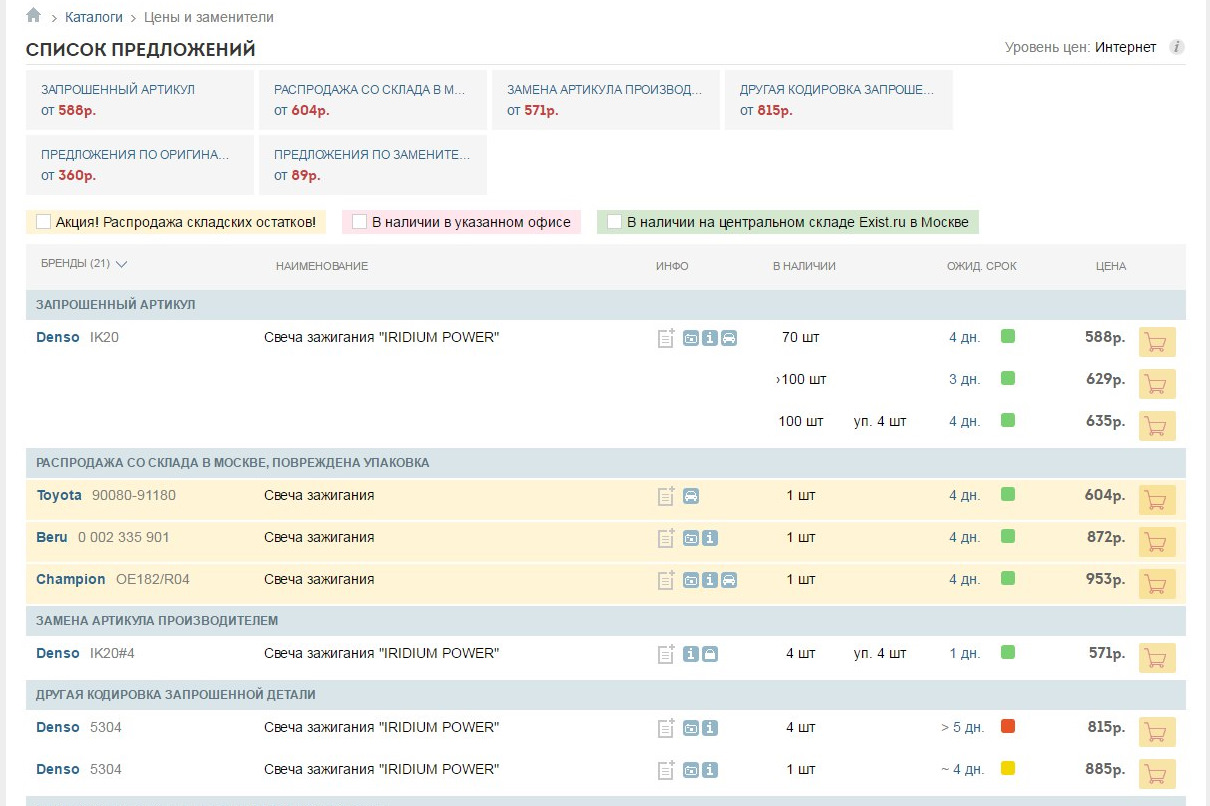Click part number OE182/R04
Image resolution: width=1210 pixels, height=806 pixels.
153,579
